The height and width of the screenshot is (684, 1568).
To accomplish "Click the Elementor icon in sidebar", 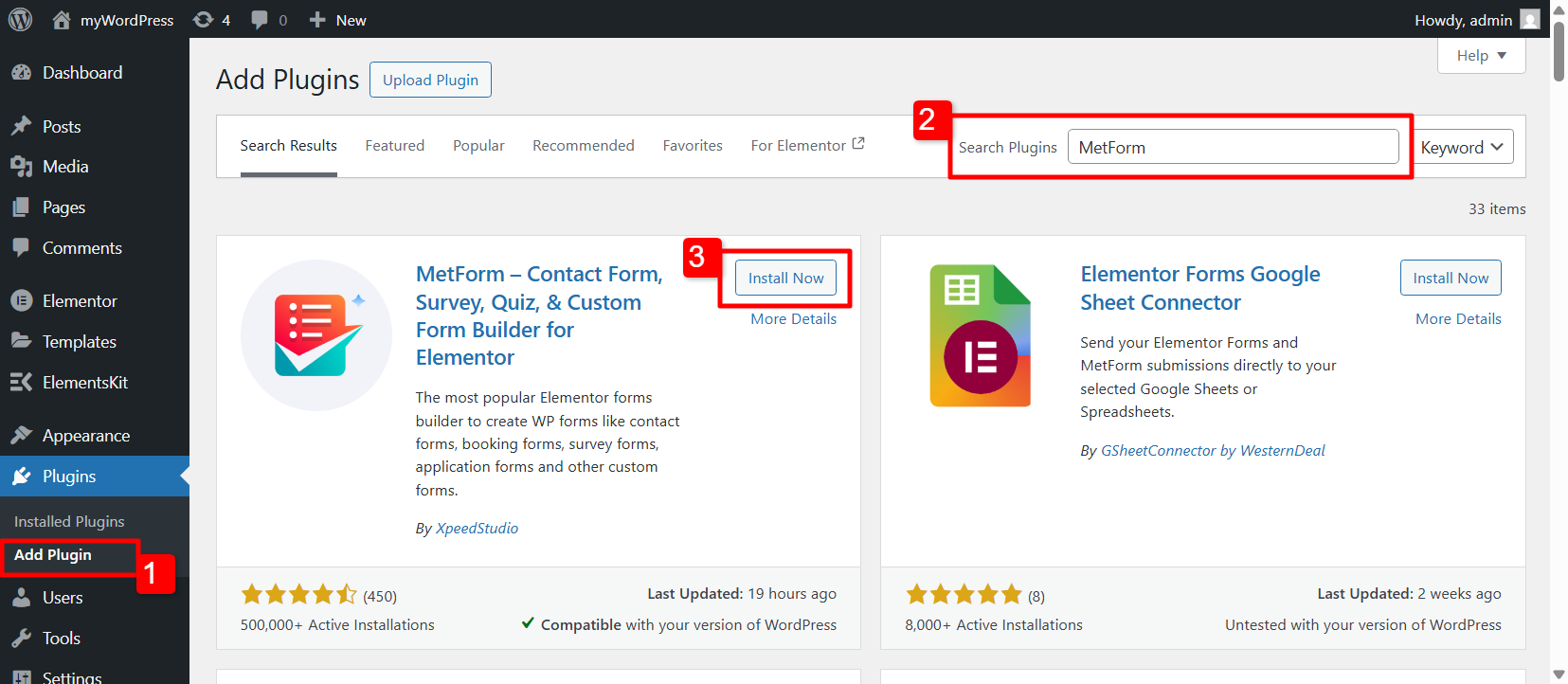I will click(21, 300).
